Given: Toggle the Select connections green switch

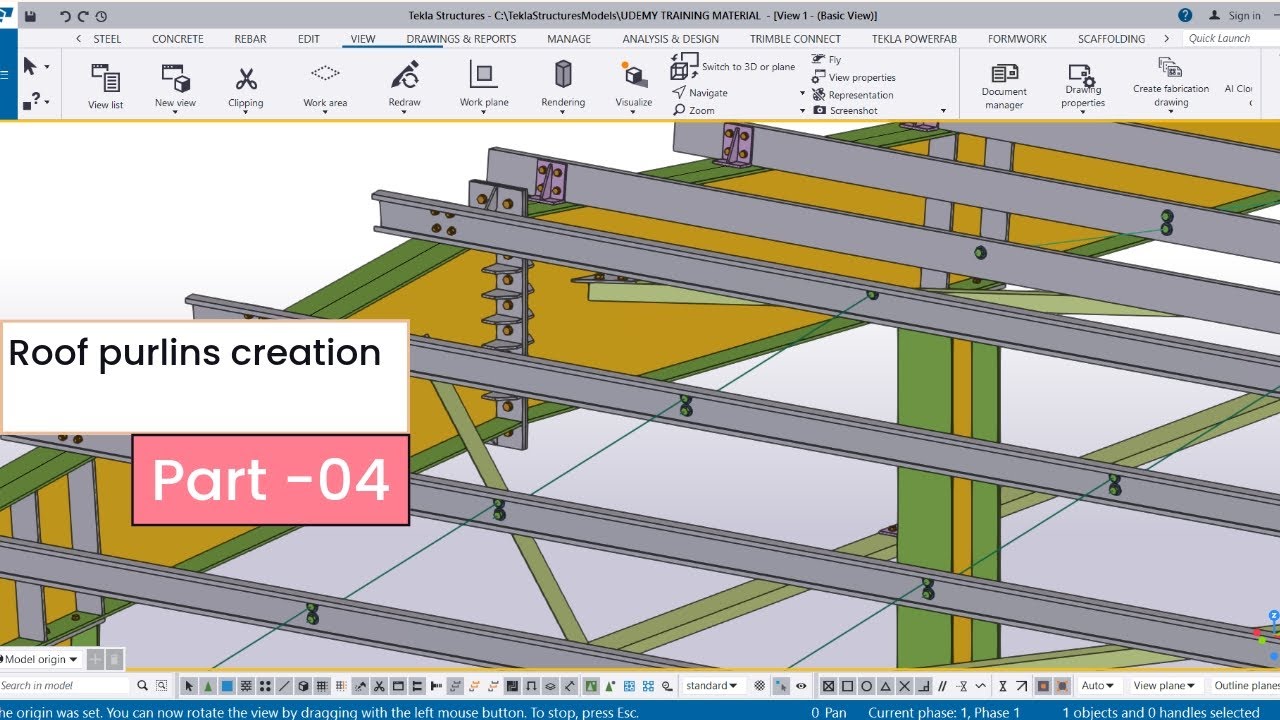Looking at the screenshot, I should click(207, 686).
